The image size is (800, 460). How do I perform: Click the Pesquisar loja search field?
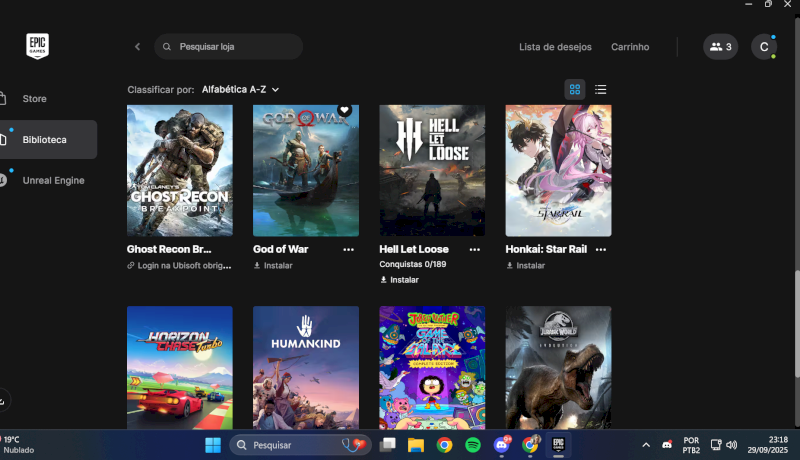tap(235, 47)
